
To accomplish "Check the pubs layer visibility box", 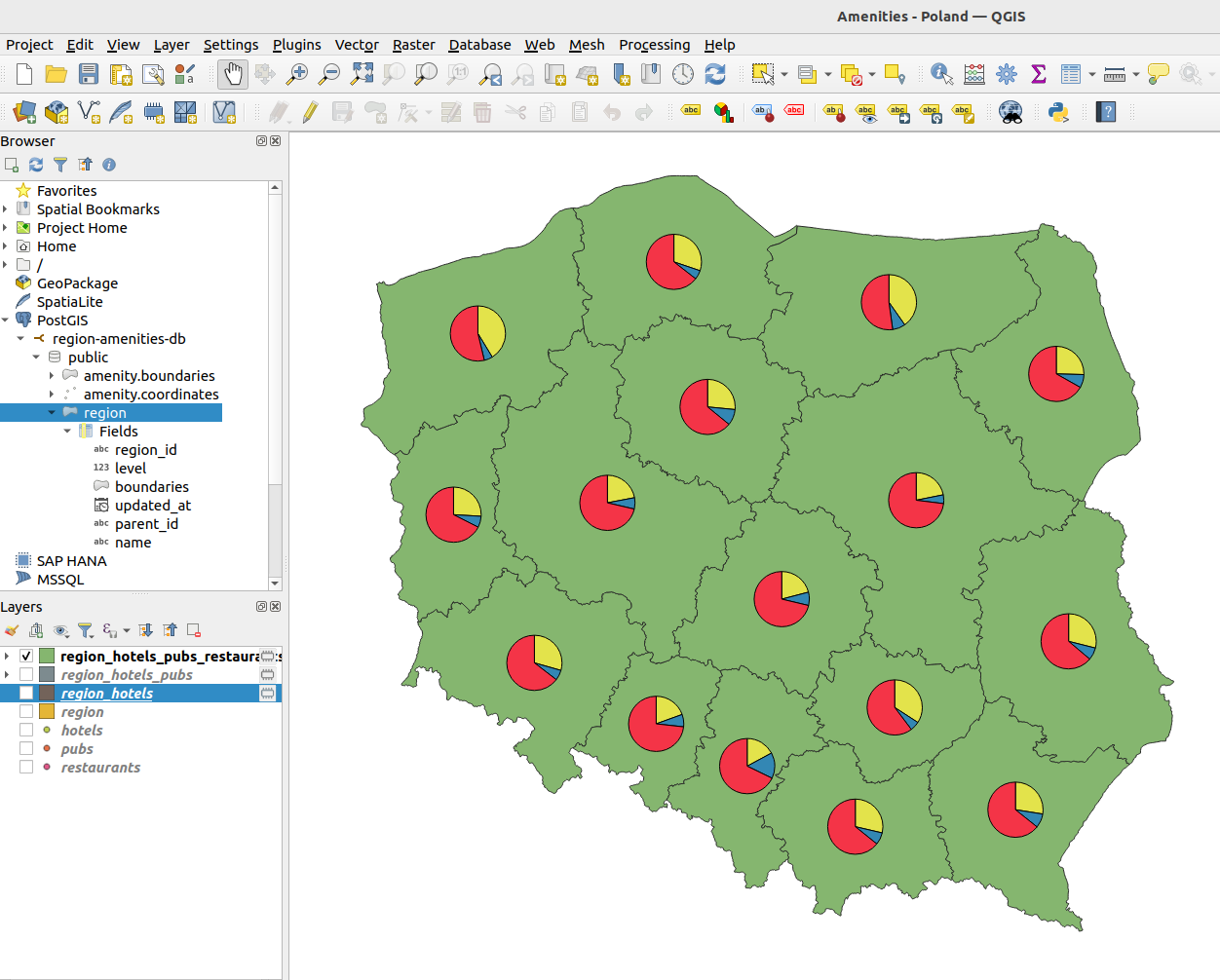I will [26, 749].
